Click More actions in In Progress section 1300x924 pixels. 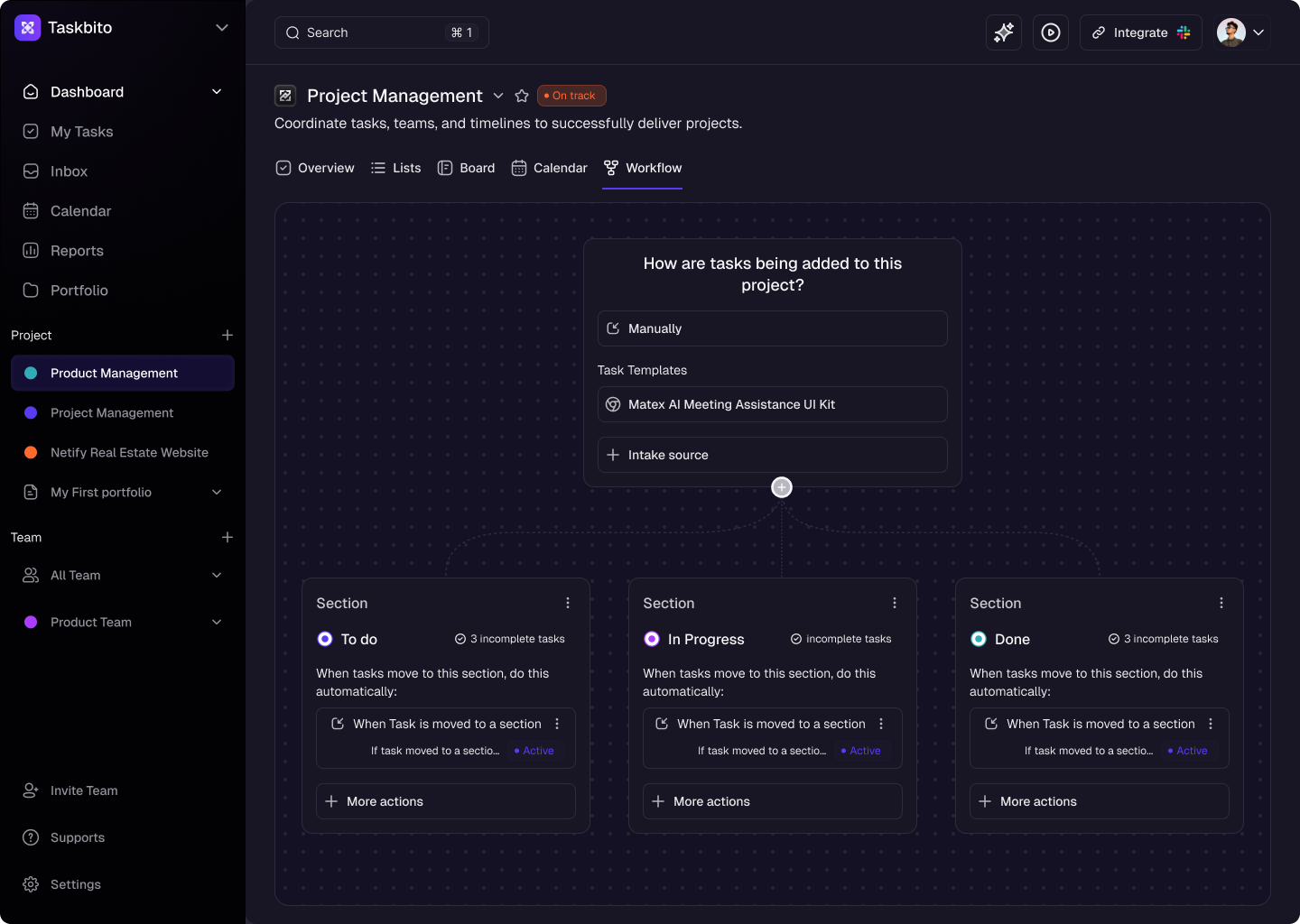point(772,801)
